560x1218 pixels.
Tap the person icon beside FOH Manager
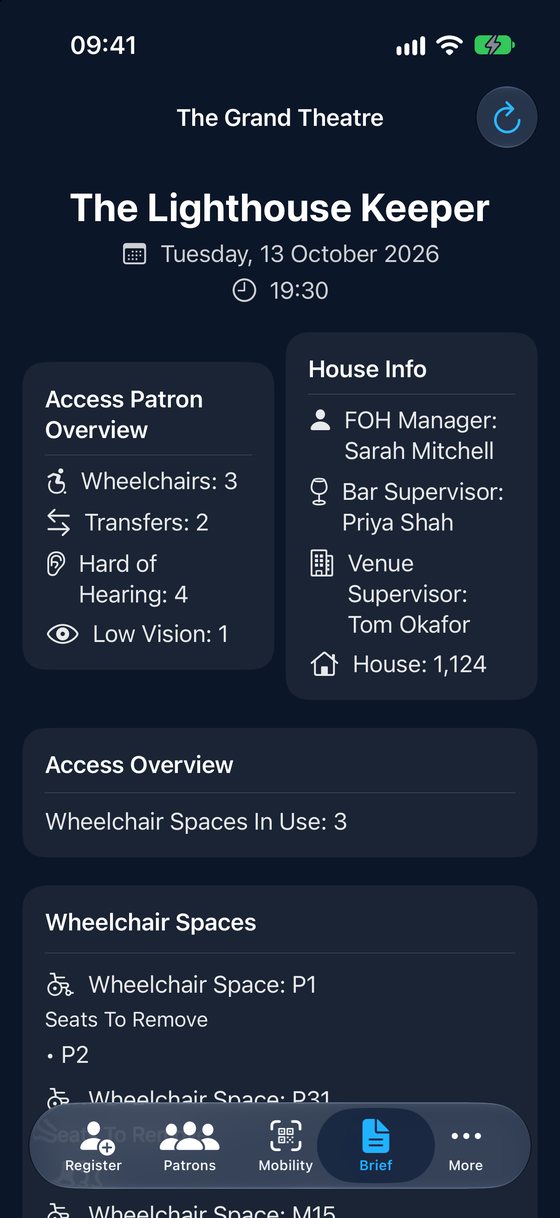click(x=320, y=421)
